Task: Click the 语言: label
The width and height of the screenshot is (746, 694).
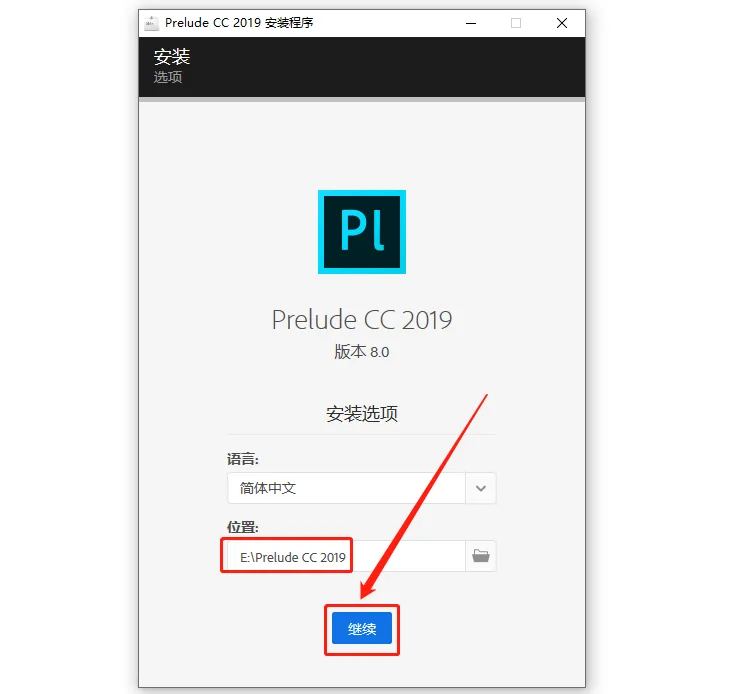Action: pos(243,459)
